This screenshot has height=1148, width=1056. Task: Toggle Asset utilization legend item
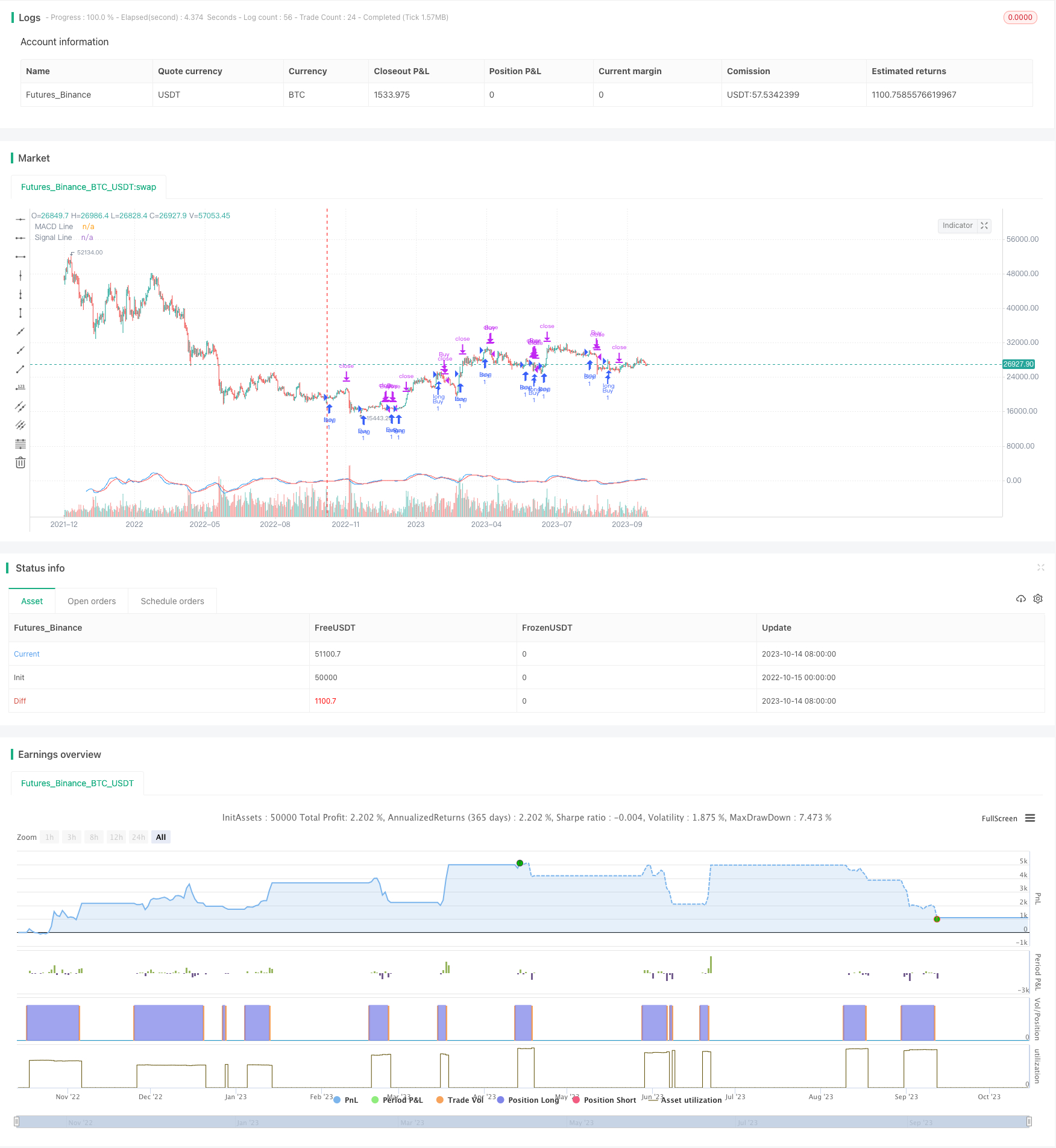click(686, 1100)
